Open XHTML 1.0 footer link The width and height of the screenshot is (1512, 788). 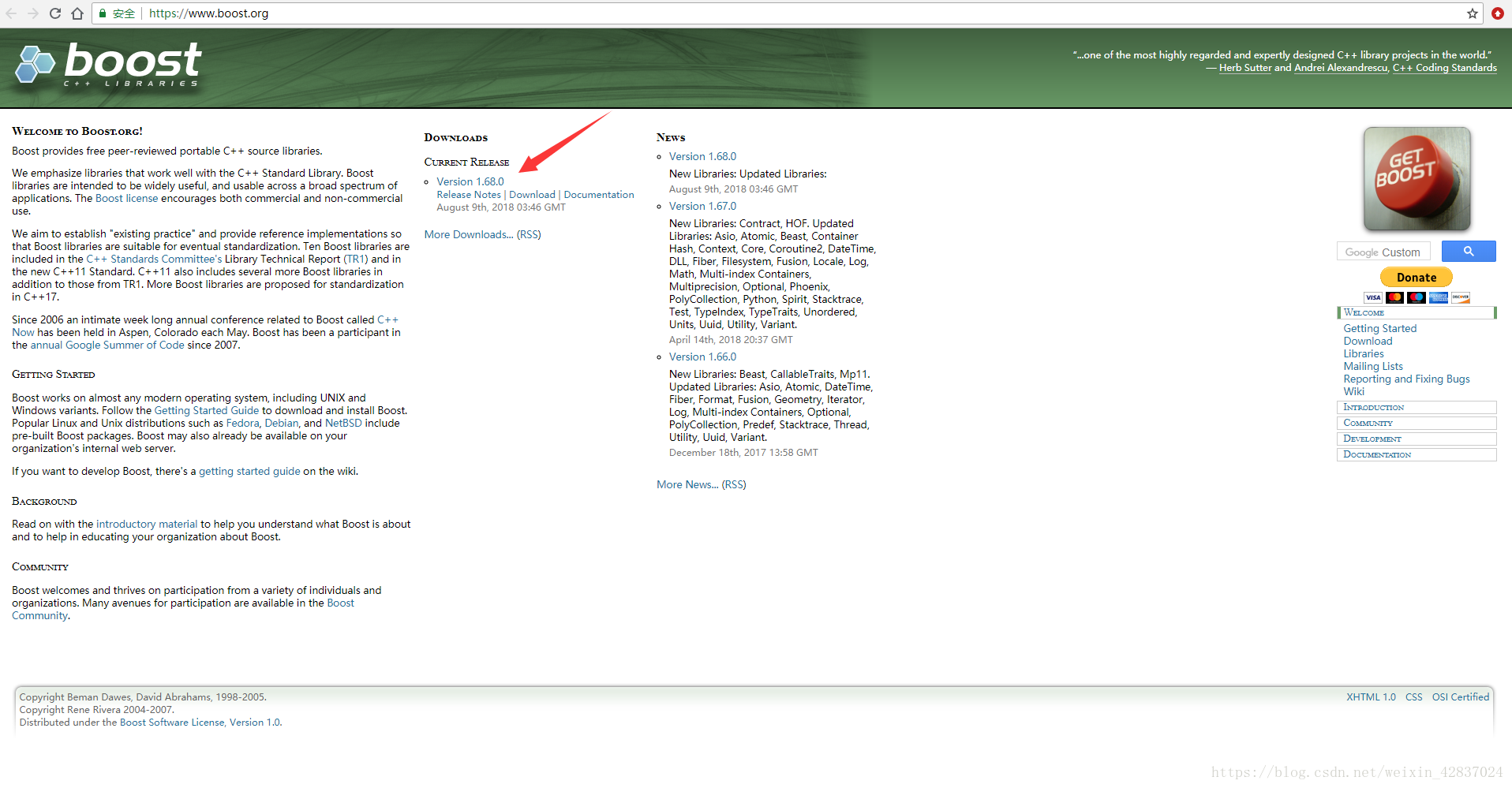(x=1371, y=697)
